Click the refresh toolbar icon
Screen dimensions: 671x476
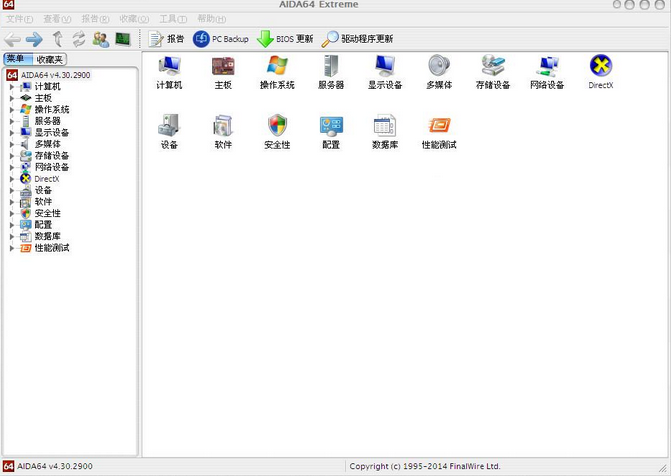pyautogui.click(x=79, y=39)
